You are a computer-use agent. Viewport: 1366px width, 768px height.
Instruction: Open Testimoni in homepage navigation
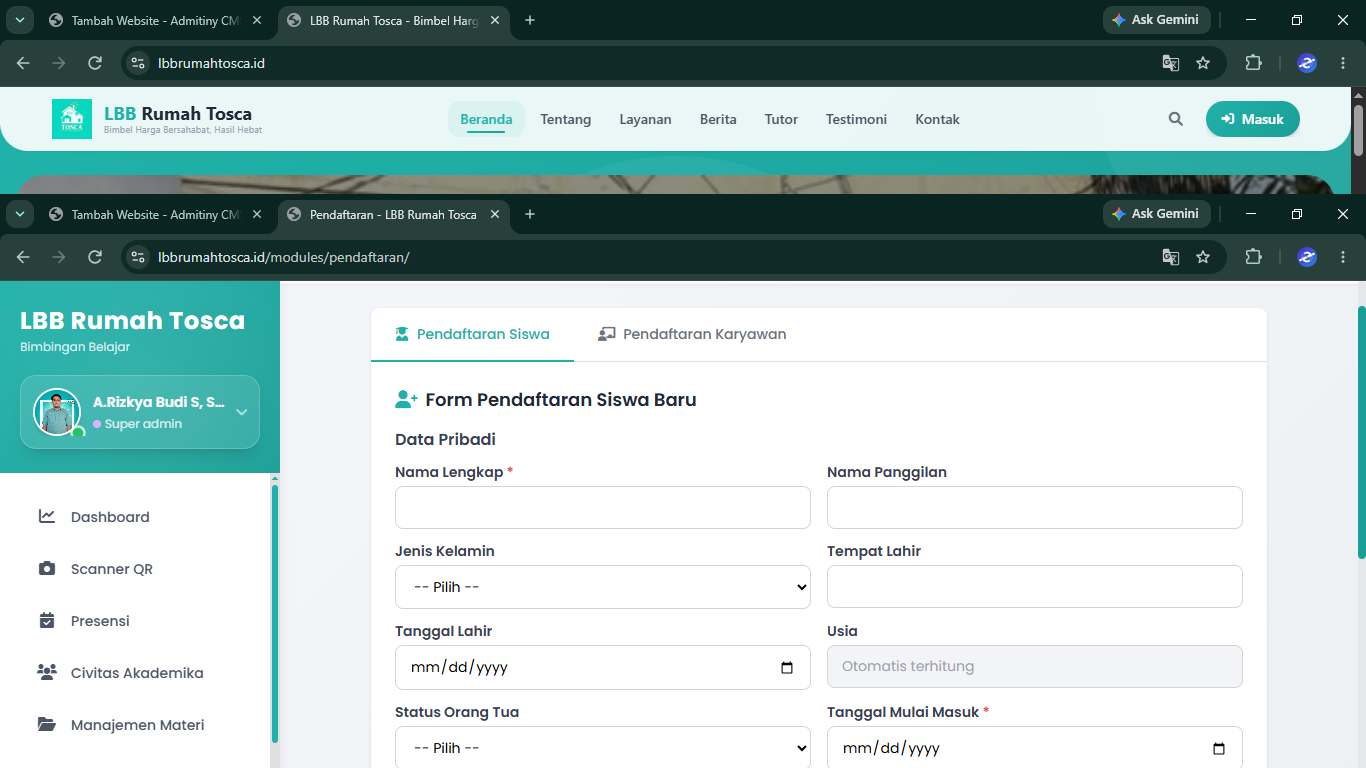pos(856,119)
